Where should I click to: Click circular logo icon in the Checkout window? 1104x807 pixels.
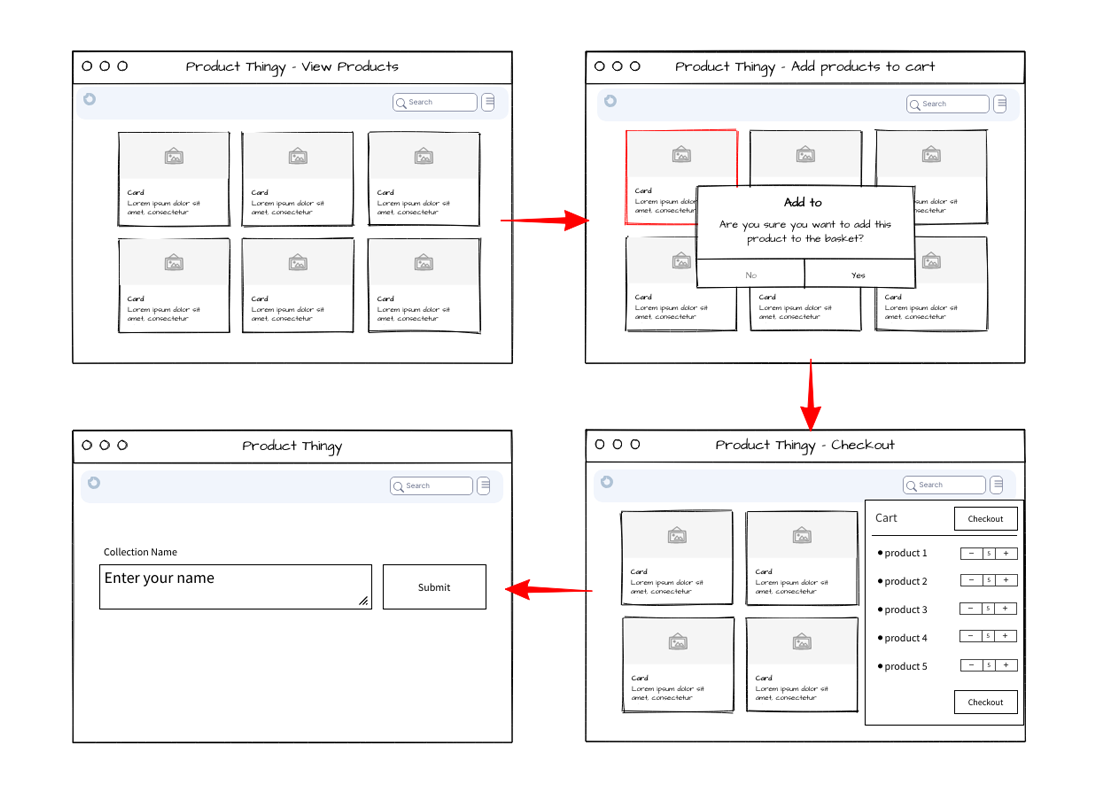pyautogui.click(x=606, y=482)
